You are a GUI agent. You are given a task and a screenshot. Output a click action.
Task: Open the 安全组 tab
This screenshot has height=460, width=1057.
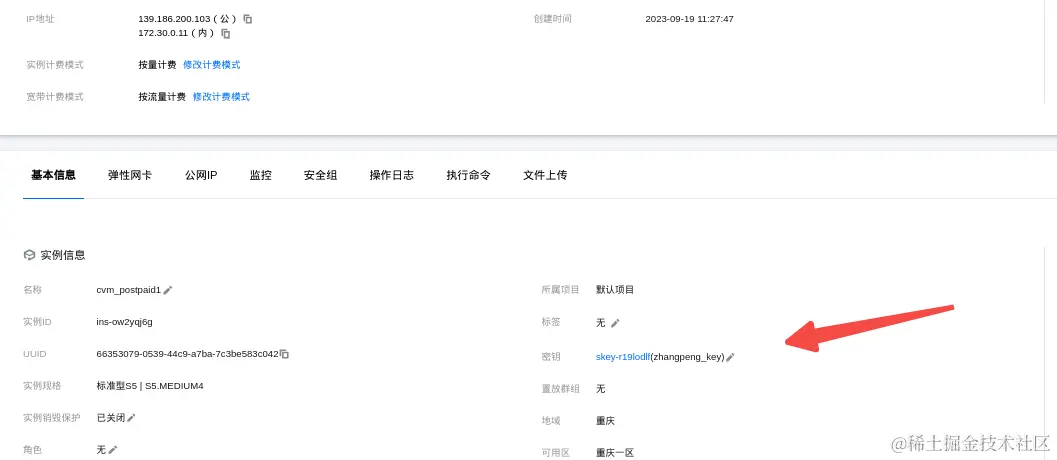[x=320, y=175]
